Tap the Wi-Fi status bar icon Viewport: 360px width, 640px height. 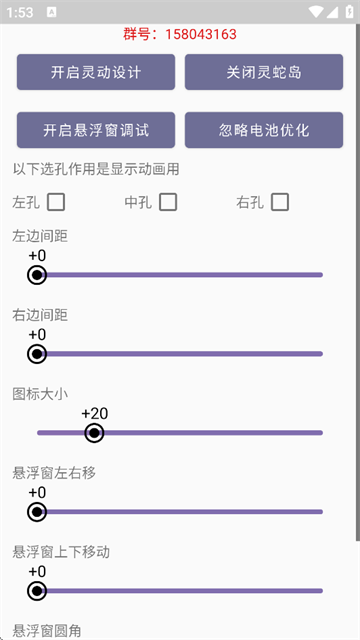tap(315, 12)
